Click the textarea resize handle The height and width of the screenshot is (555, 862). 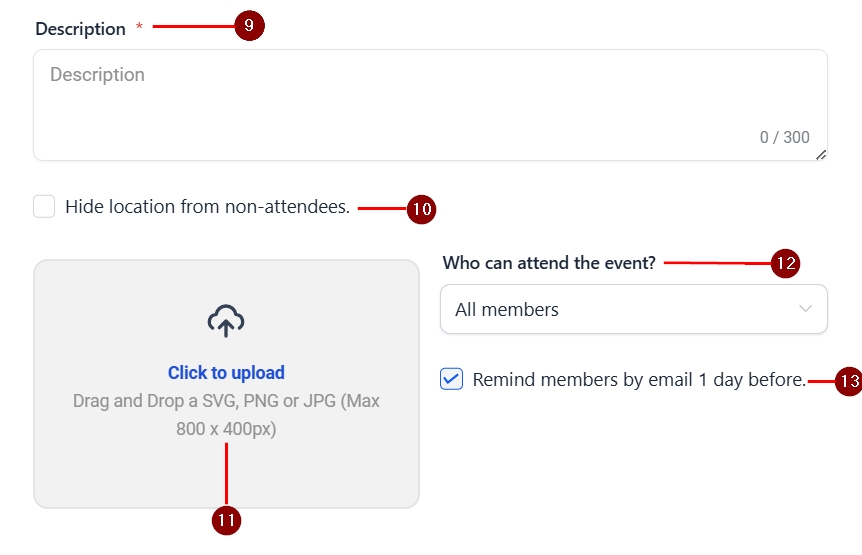(x=821, y=154)
